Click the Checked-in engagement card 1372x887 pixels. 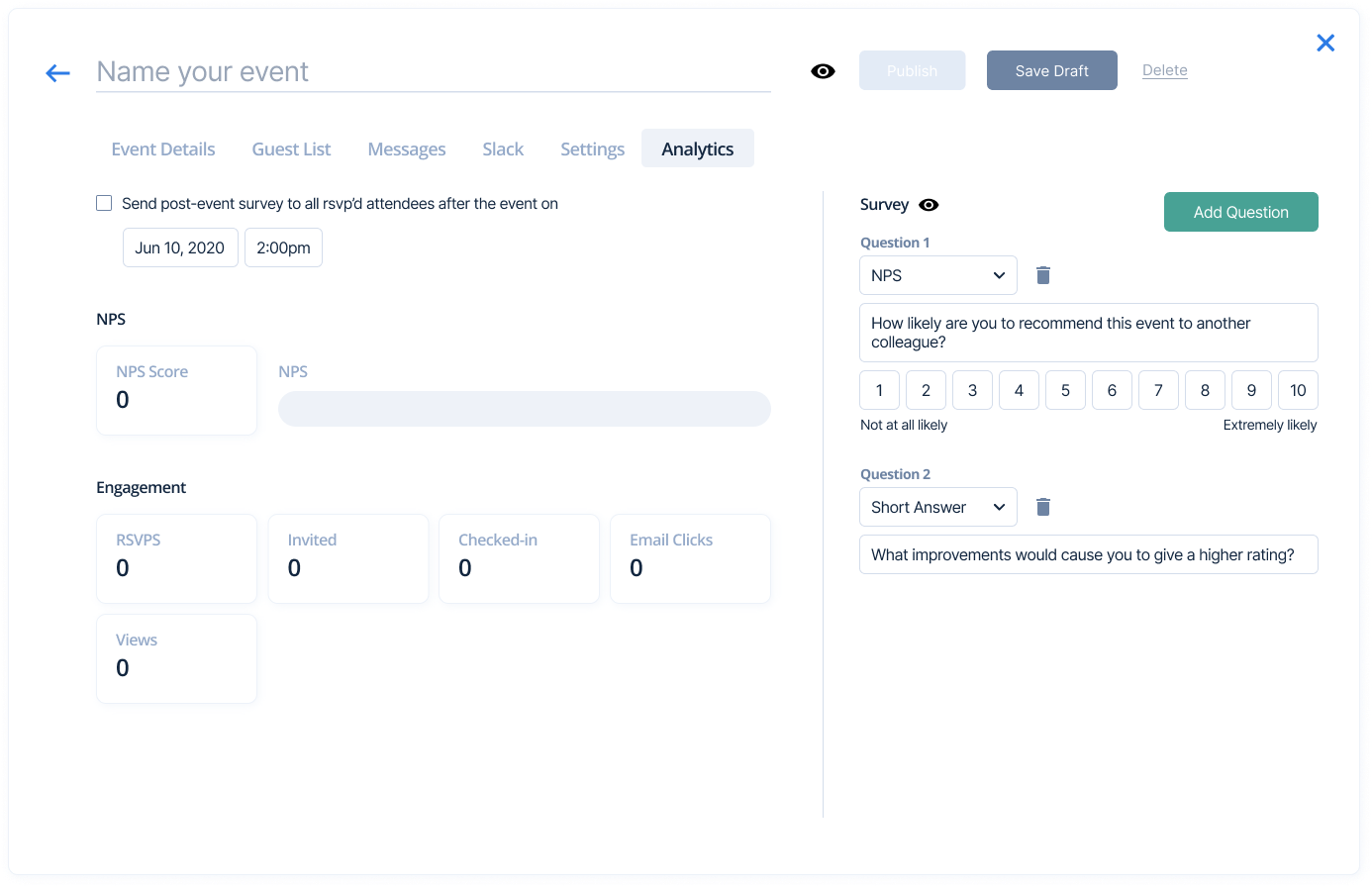(520, 558)
